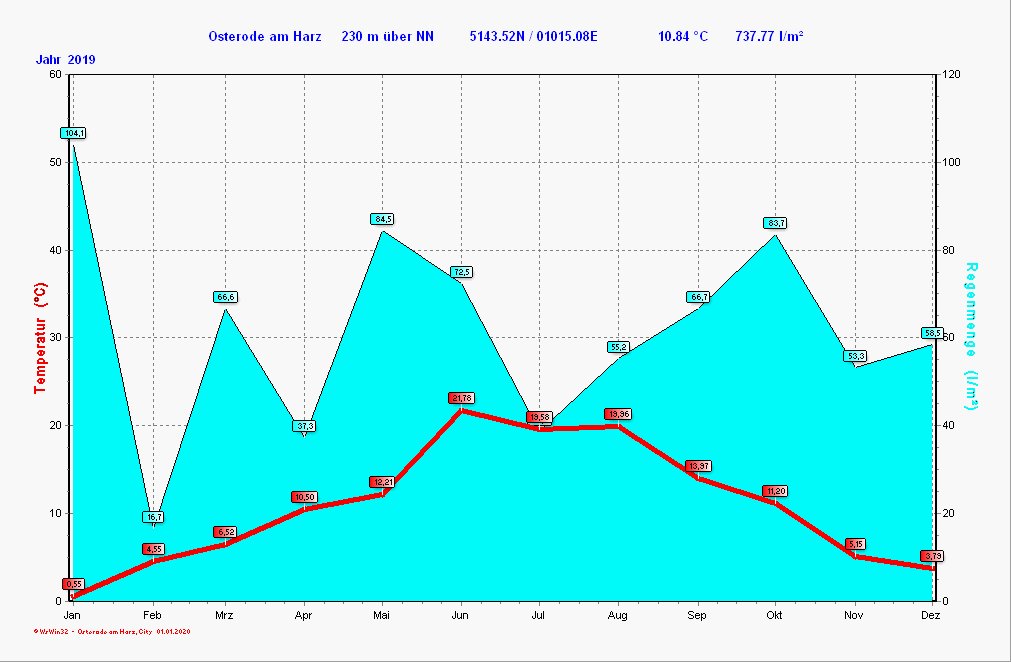Click the coordinates 5143.52N / 01015.08E
The image size is (1011, 662).
533,37
